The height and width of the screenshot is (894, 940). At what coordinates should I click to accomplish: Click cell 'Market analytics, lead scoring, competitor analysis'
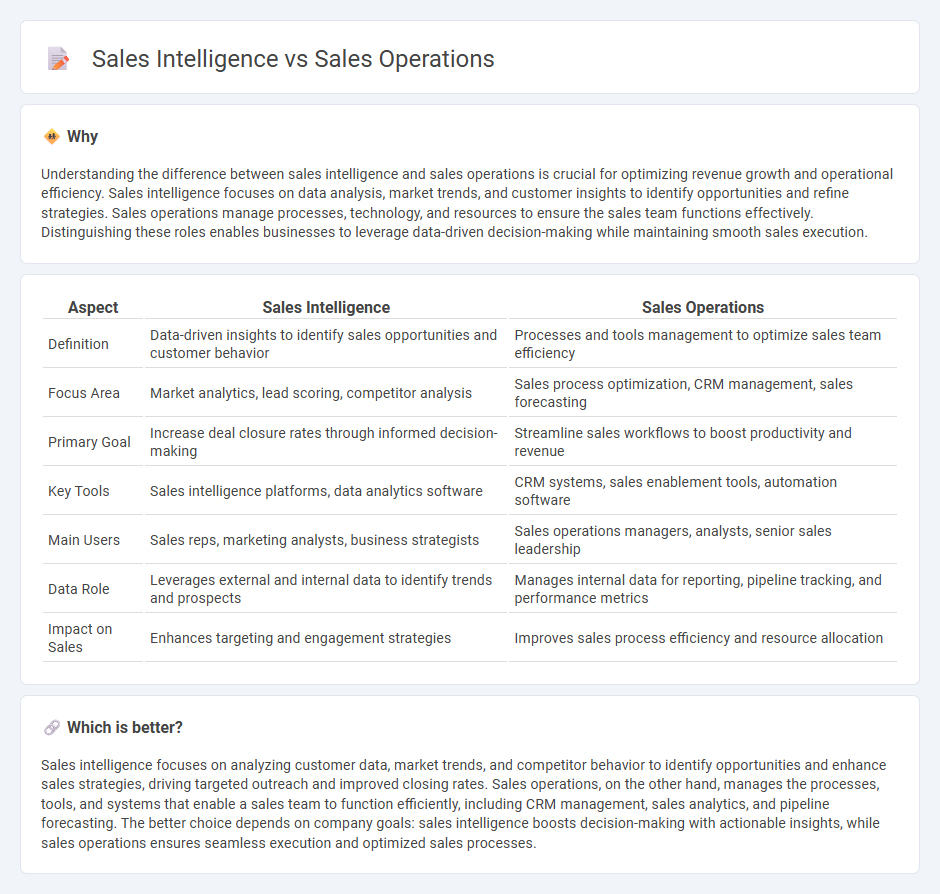[x=326, y=393]
